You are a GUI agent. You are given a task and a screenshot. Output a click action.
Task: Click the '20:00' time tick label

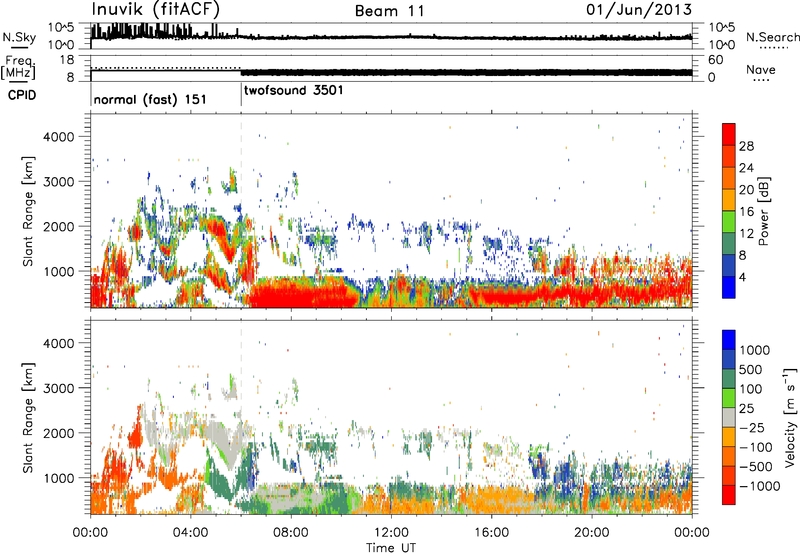(x=592, y=533)
